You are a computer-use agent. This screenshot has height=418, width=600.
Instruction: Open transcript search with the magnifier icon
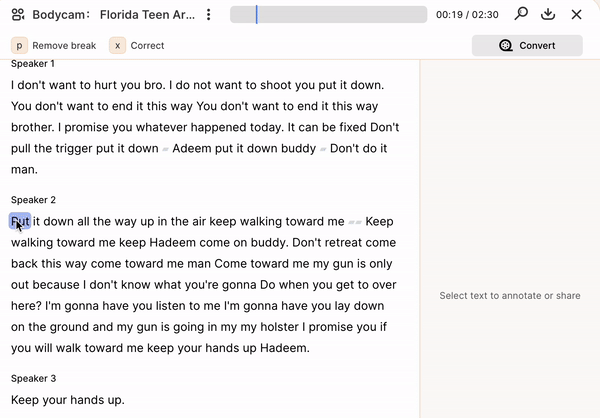[521, 14]
